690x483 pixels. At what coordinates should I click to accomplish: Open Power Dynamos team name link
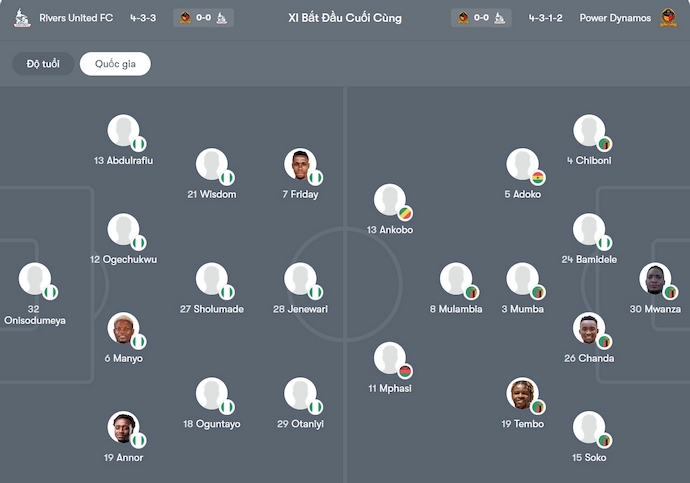click(615, 18)
